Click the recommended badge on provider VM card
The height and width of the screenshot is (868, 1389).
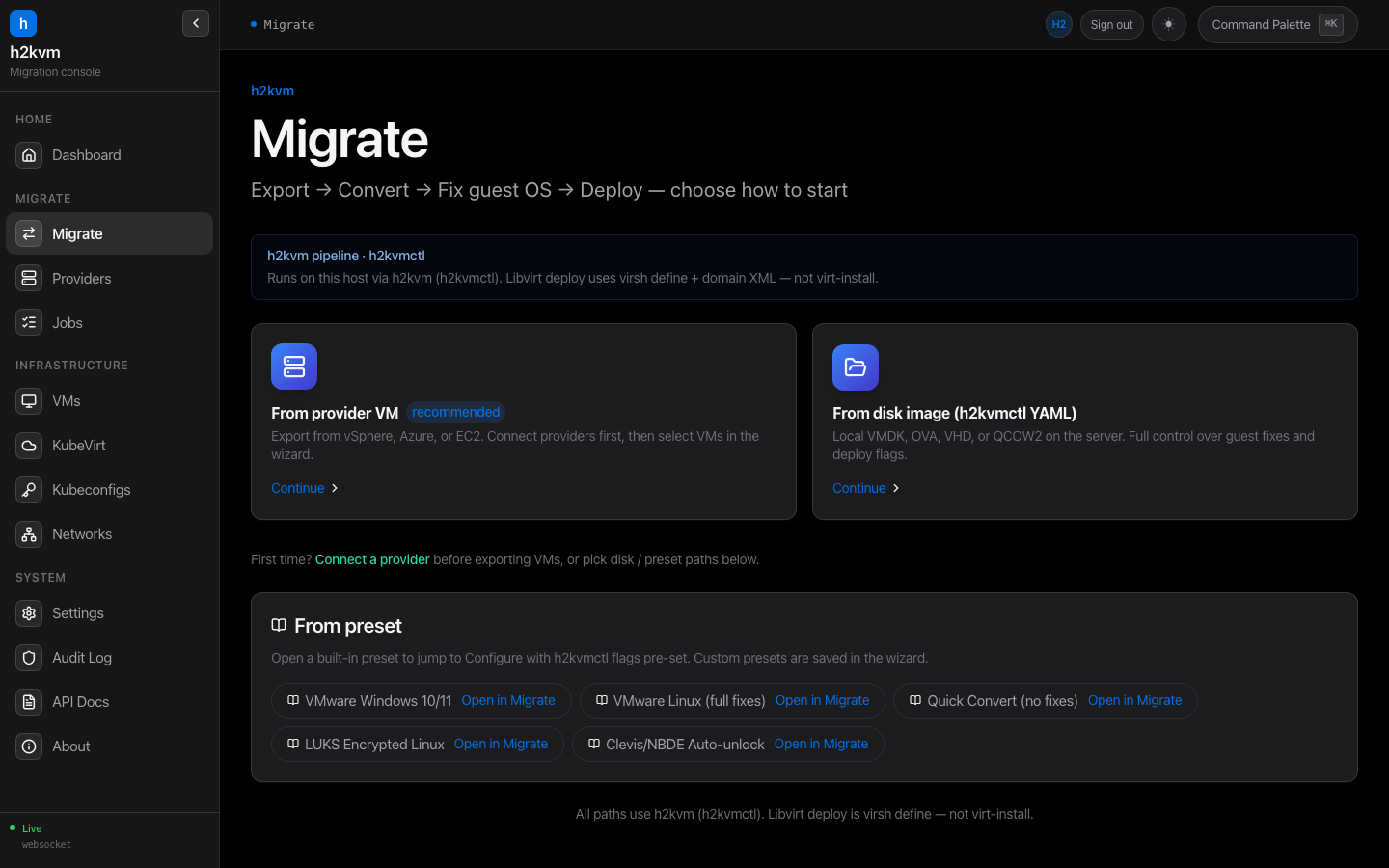coord(456,412)
